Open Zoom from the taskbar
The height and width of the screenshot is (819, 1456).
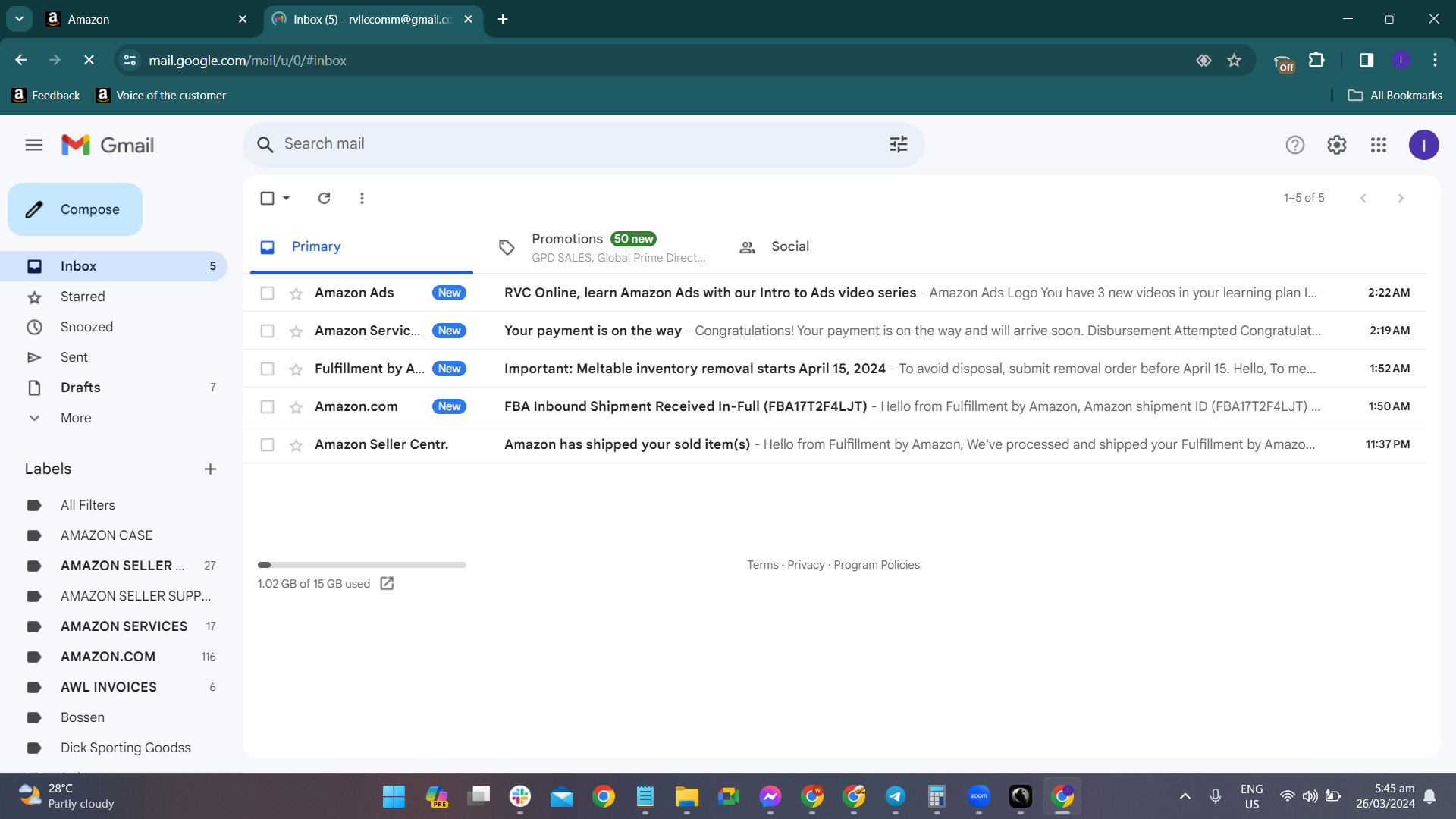tap(979, 796)
